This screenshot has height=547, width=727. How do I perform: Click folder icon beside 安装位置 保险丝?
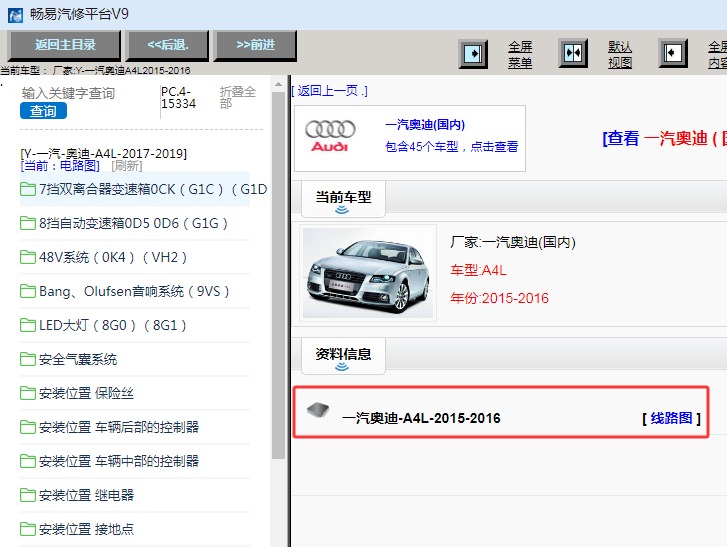pyautogui.click(x=28, y=393)
